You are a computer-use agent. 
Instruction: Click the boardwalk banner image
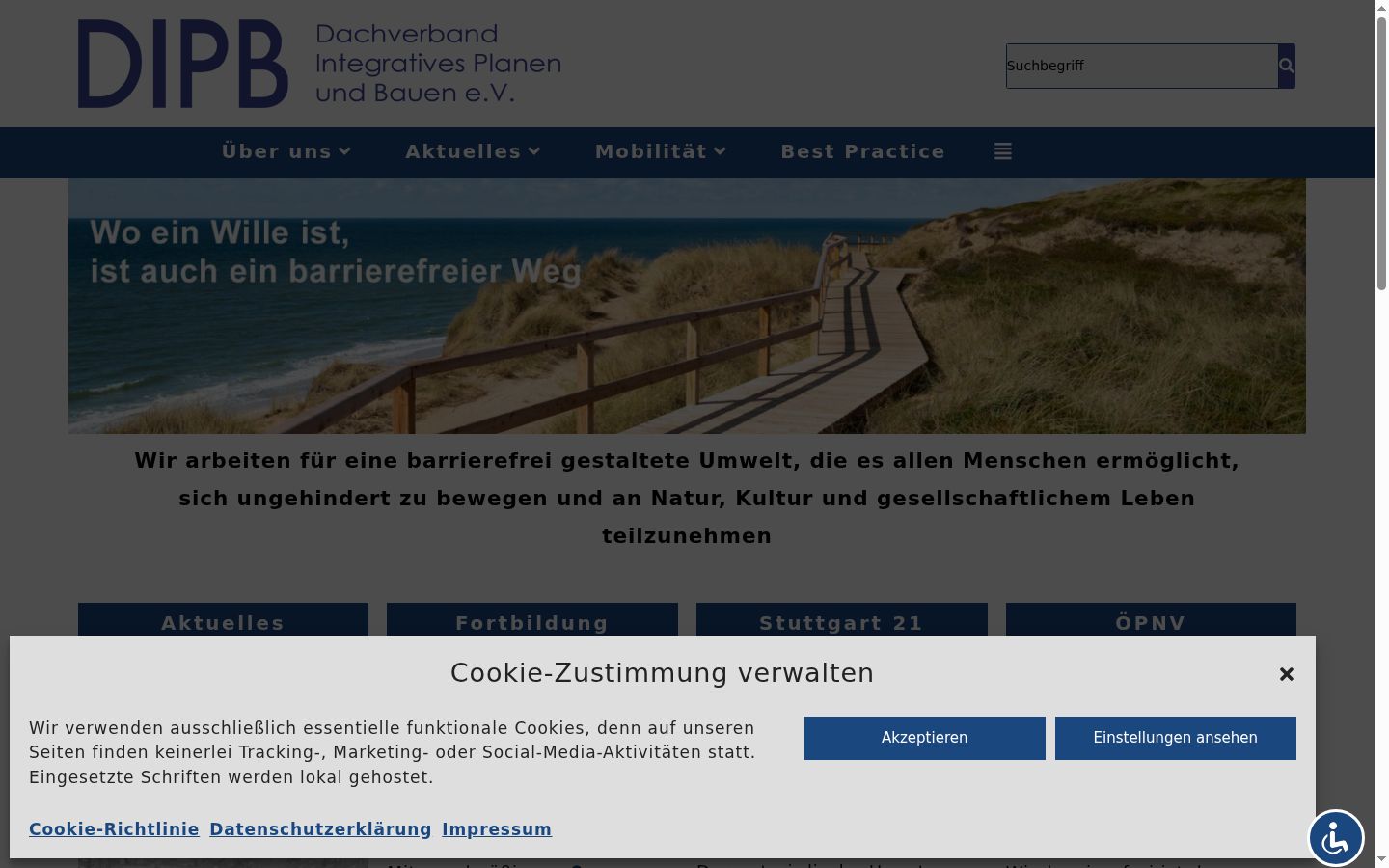click(x=687, y=306)
